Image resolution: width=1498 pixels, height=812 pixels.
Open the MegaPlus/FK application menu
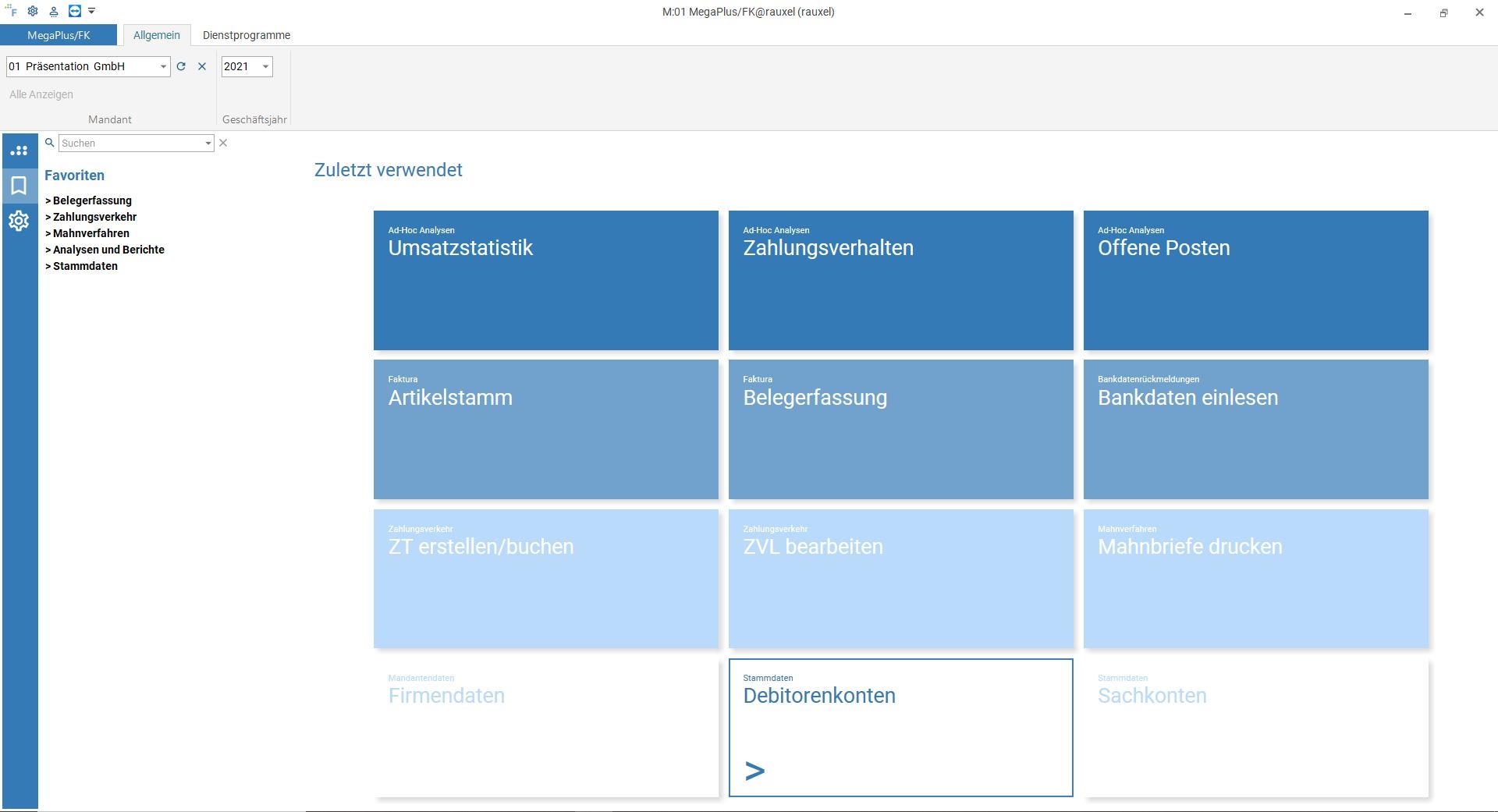click(x=59, y=35)
